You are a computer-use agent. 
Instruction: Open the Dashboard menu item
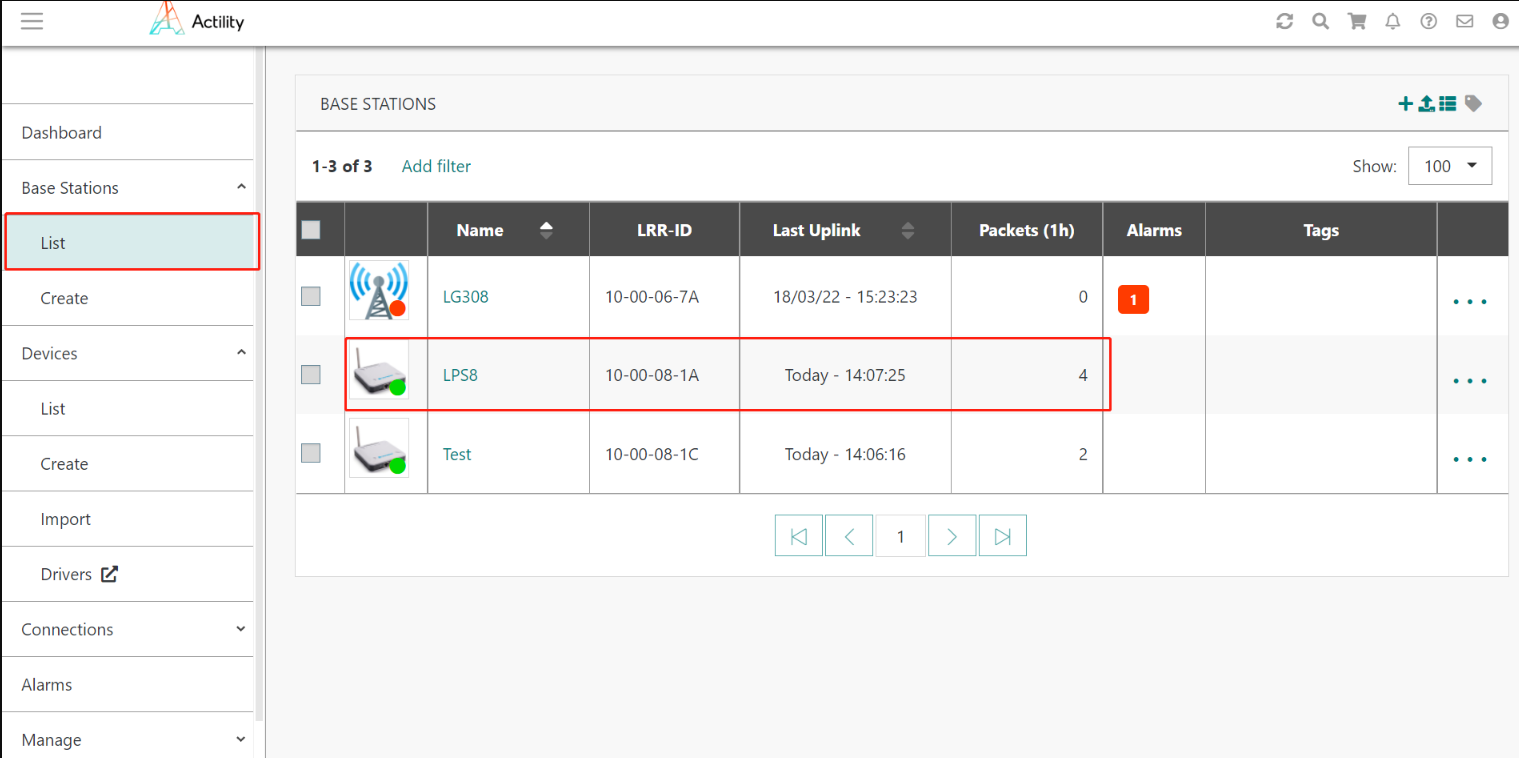127,132
